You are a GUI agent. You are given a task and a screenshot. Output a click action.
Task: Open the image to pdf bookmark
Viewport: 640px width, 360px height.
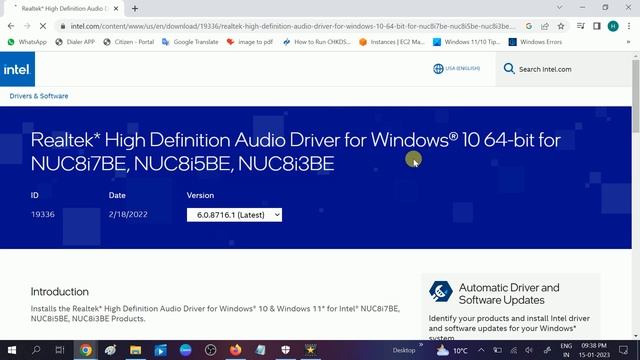click(x=250, y=42)
